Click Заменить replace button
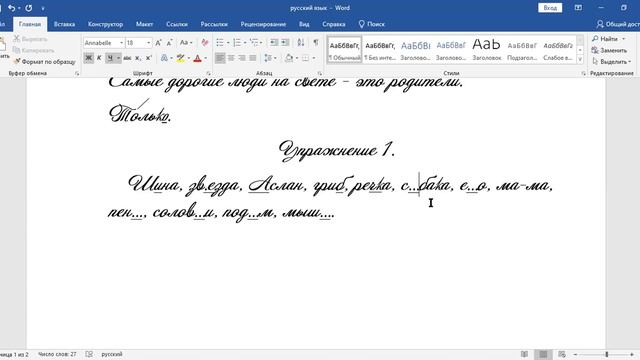The height and width of the screenshot is (360, 640). pos(610,50)
